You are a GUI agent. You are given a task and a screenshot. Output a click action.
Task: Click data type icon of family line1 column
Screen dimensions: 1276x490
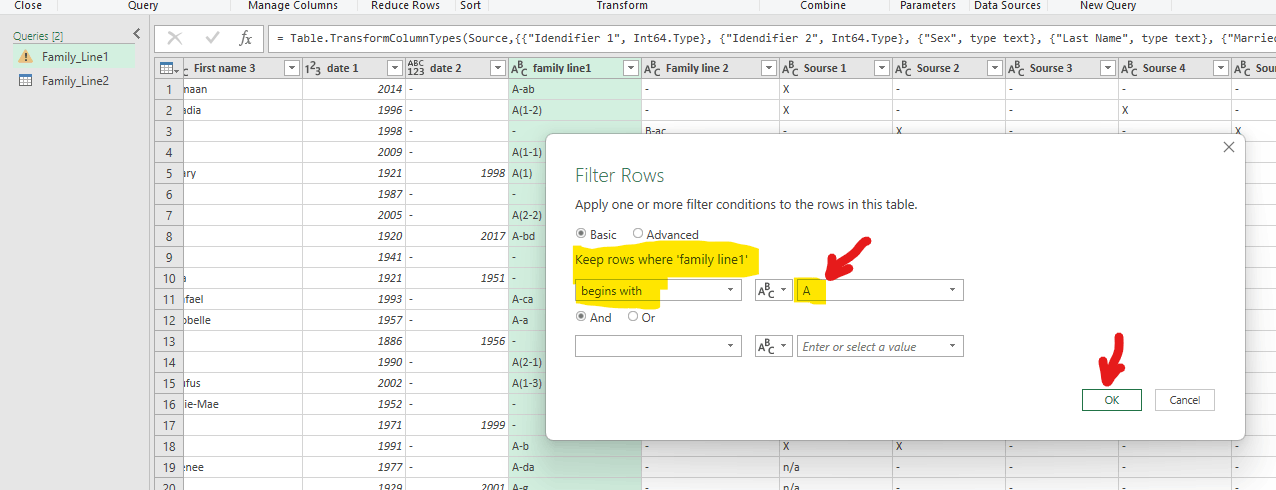519,68
